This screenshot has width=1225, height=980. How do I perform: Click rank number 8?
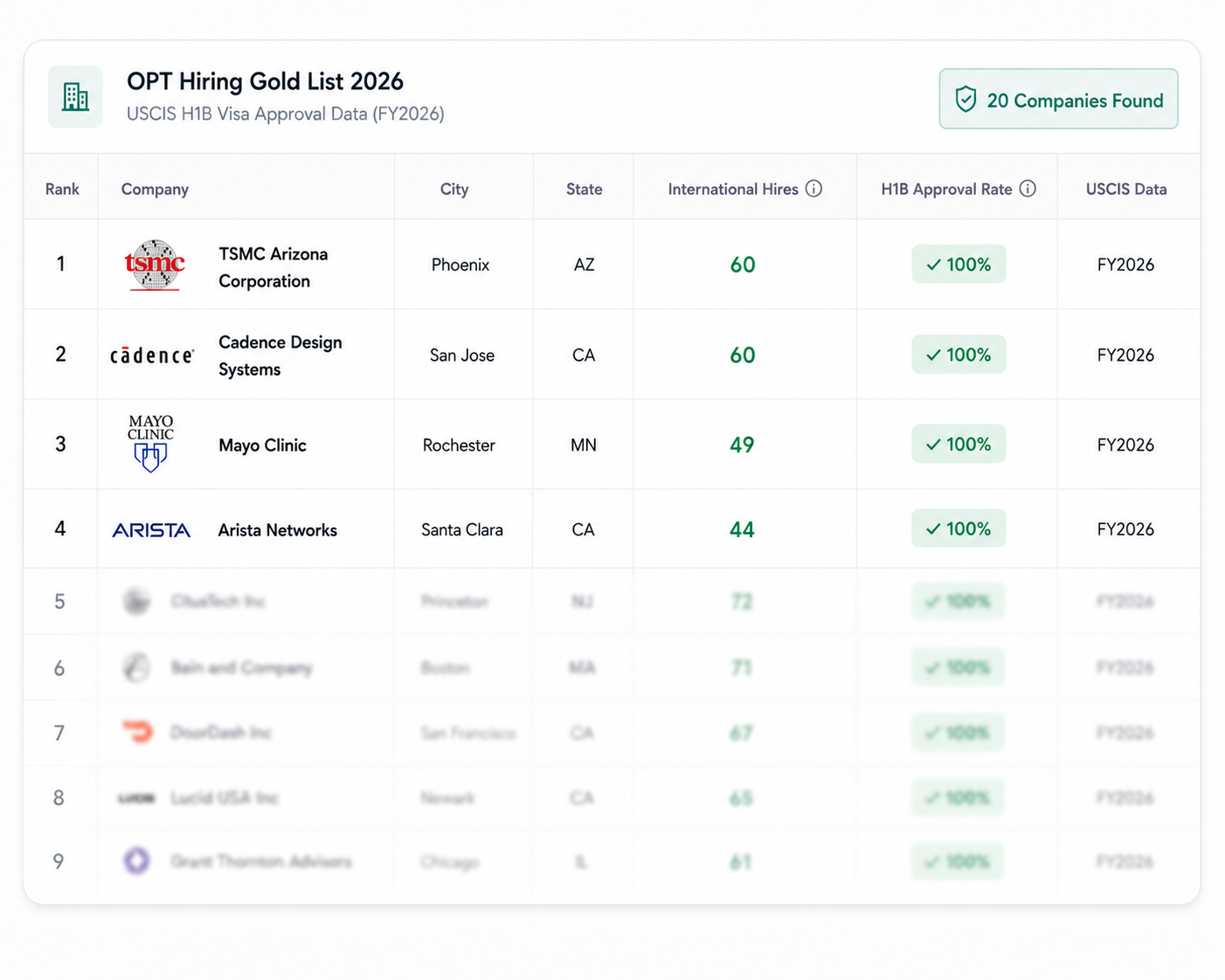[x=59, y=797]
